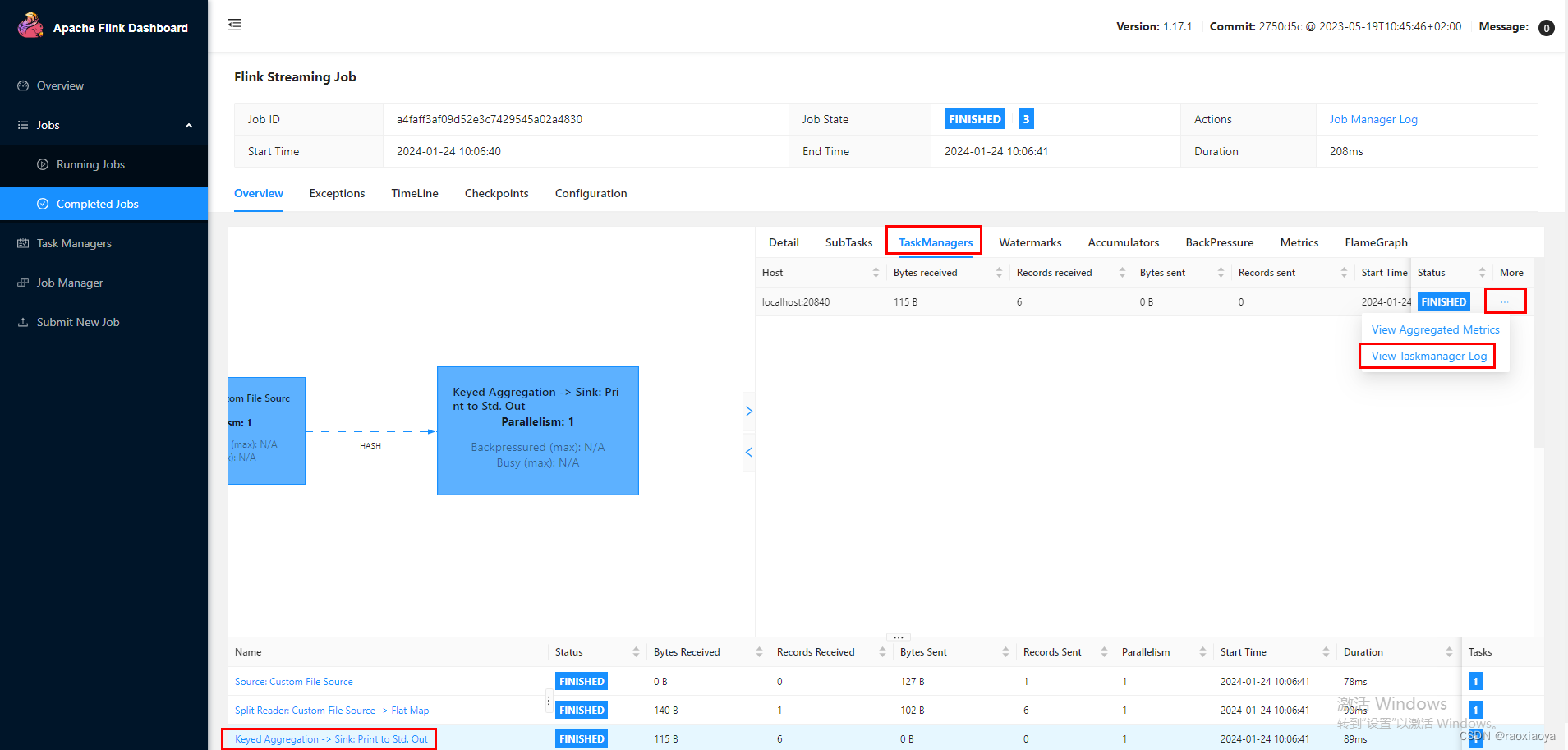Go to Running Jobs
The height and width of the screenshot is (750, 1568).
pyautogui.click(x=90, y=164)
